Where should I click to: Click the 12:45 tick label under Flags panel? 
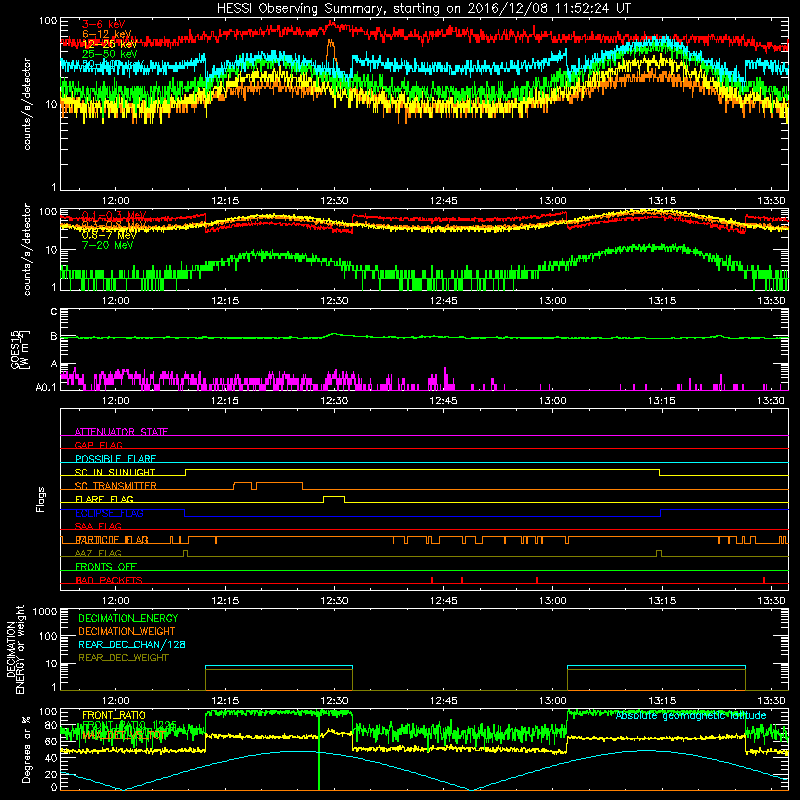(443, 601)
